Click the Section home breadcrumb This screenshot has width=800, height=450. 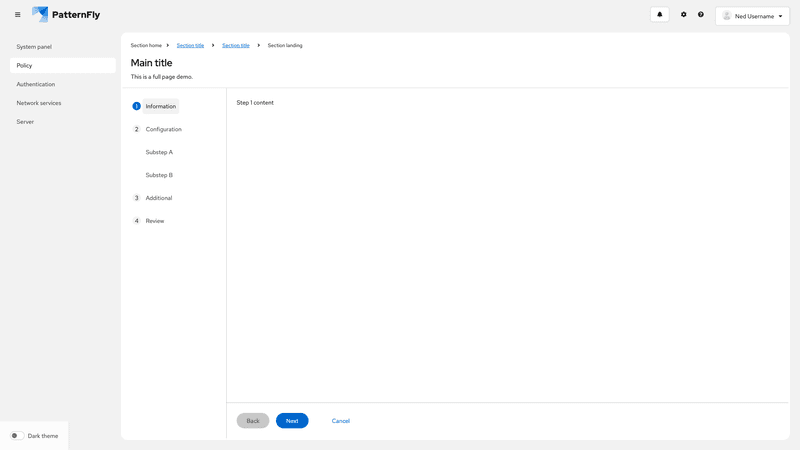(x=146, y=45)
